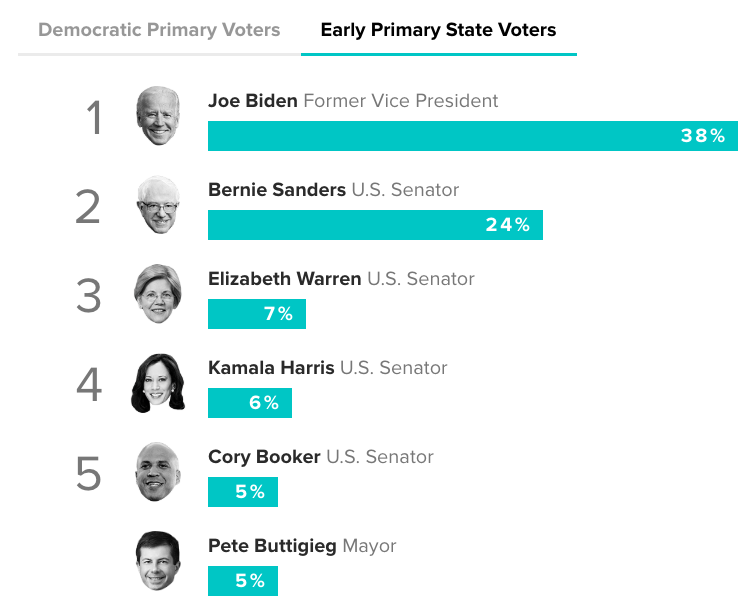Switch to Democratic Primary Voters tab
754x609 pixels.
click(159, 30)
